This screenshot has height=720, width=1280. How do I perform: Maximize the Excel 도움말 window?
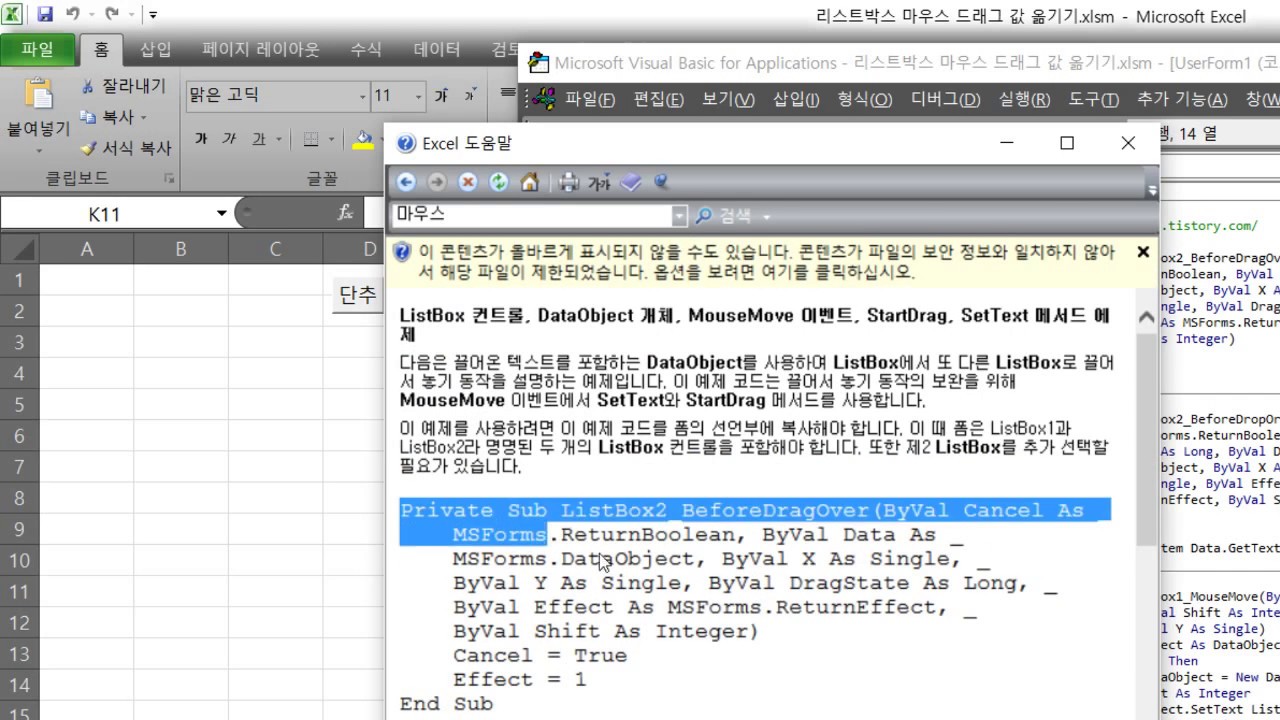click(1067, 143)
